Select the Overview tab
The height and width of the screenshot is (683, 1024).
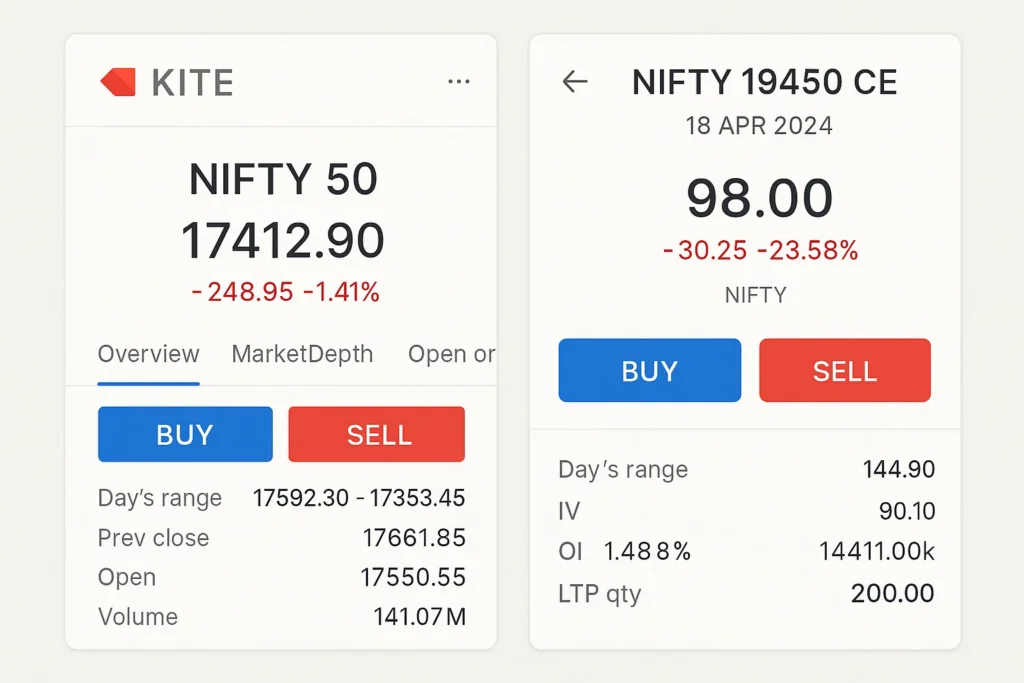pos(148,354)
